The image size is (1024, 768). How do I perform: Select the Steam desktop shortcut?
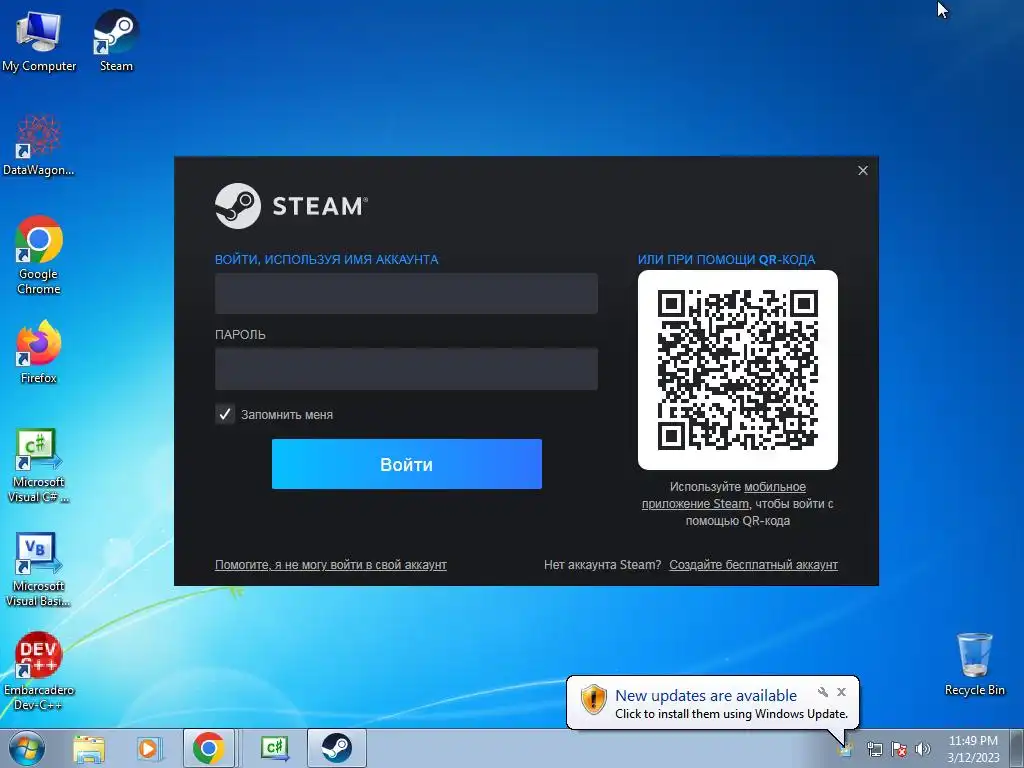tap(116, 40)
